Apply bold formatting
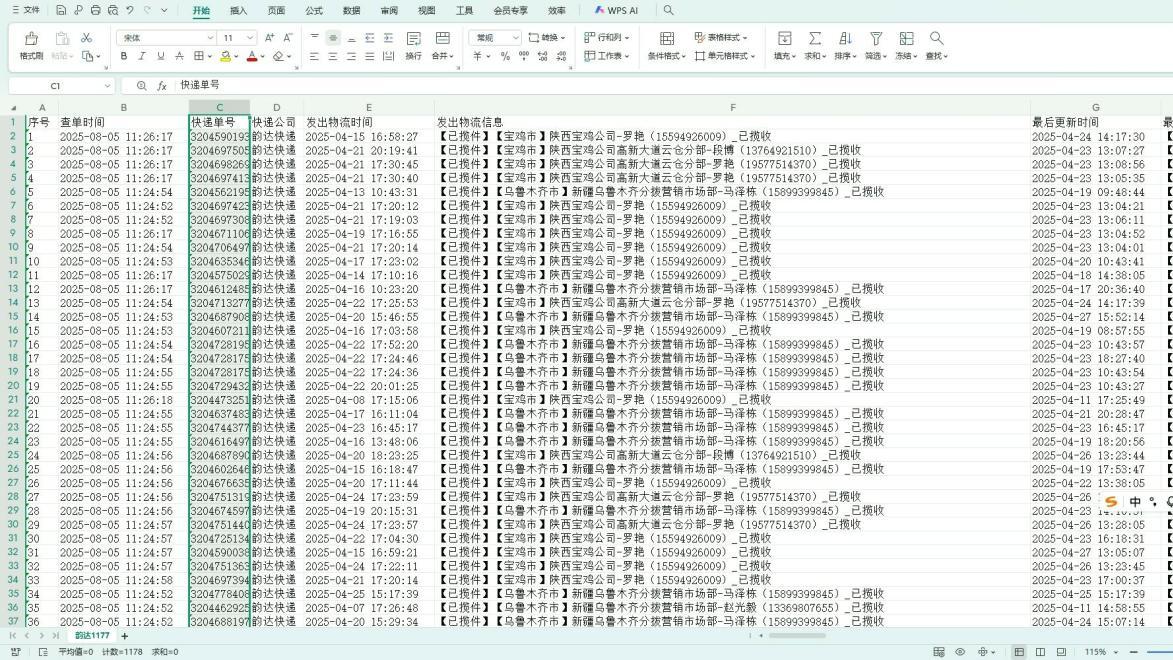Screen dimensions: 1173x660 [x=124, y=56]
